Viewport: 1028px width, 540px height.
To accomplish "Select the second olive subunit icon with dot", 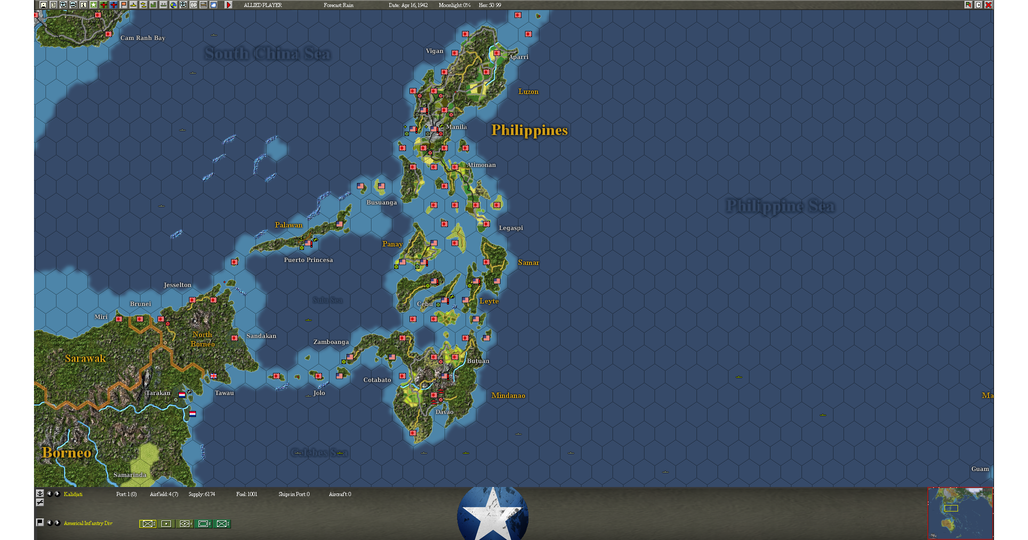I will (x=166, y=524).
